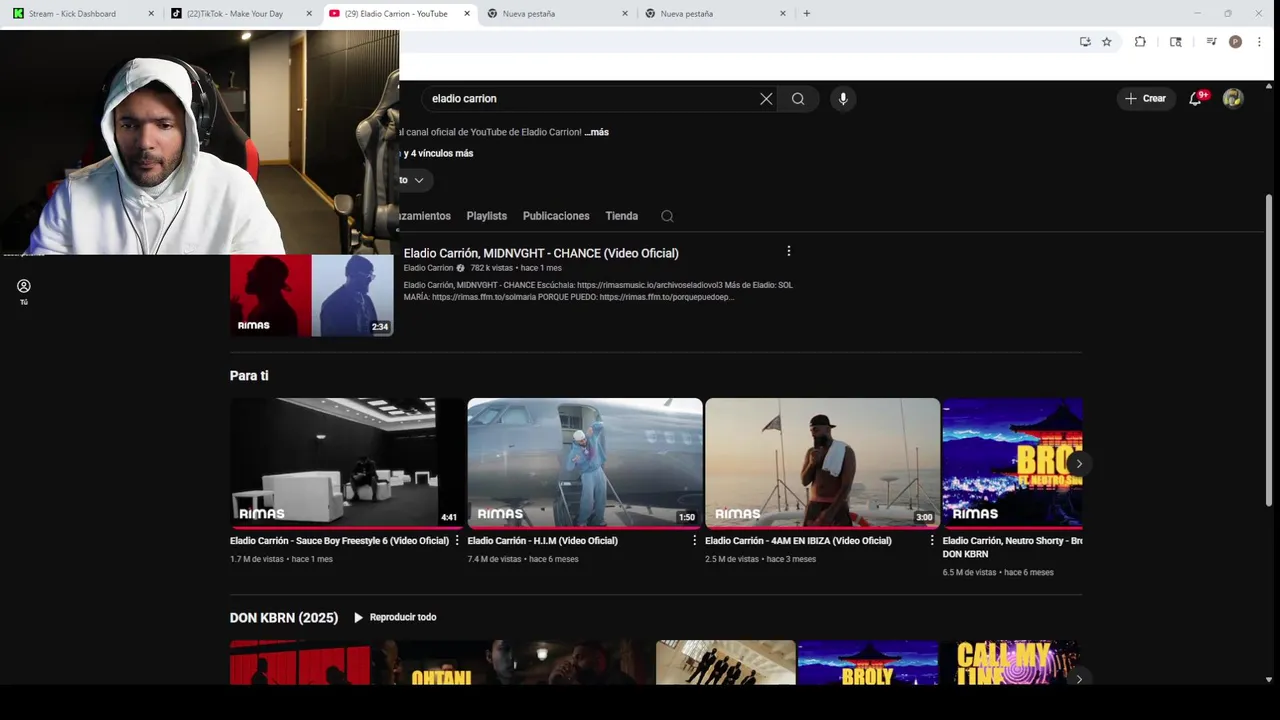Open options for 4AM EN IBIZA video

tap(932, 540)
